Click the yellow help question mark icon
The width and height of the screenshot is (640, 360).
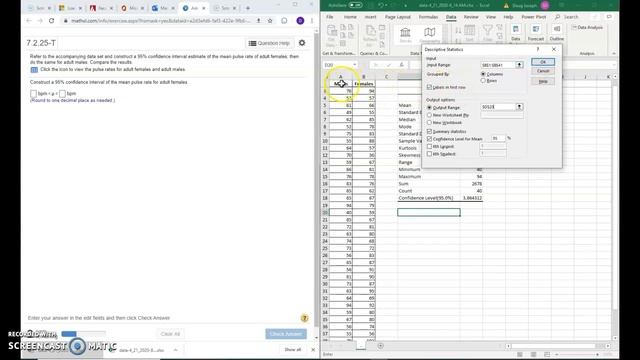point(304,318)
